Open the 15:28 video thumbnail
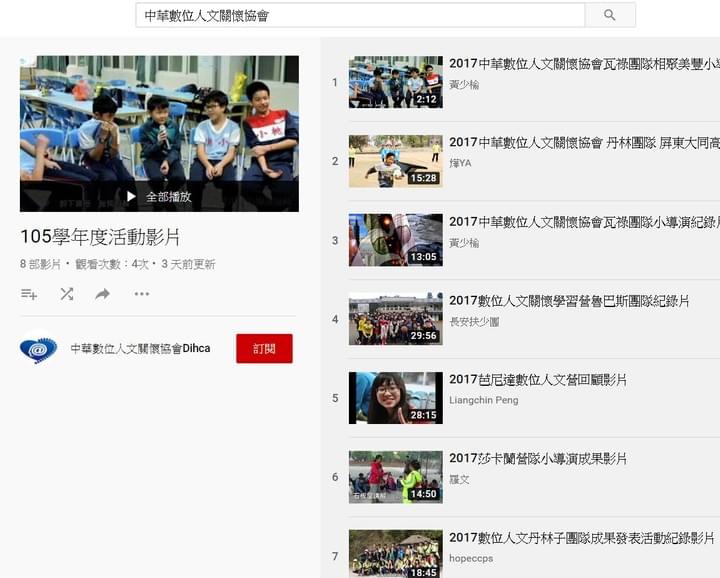The width and height of the screenshot is (720, 578). (x=396, y=161)
